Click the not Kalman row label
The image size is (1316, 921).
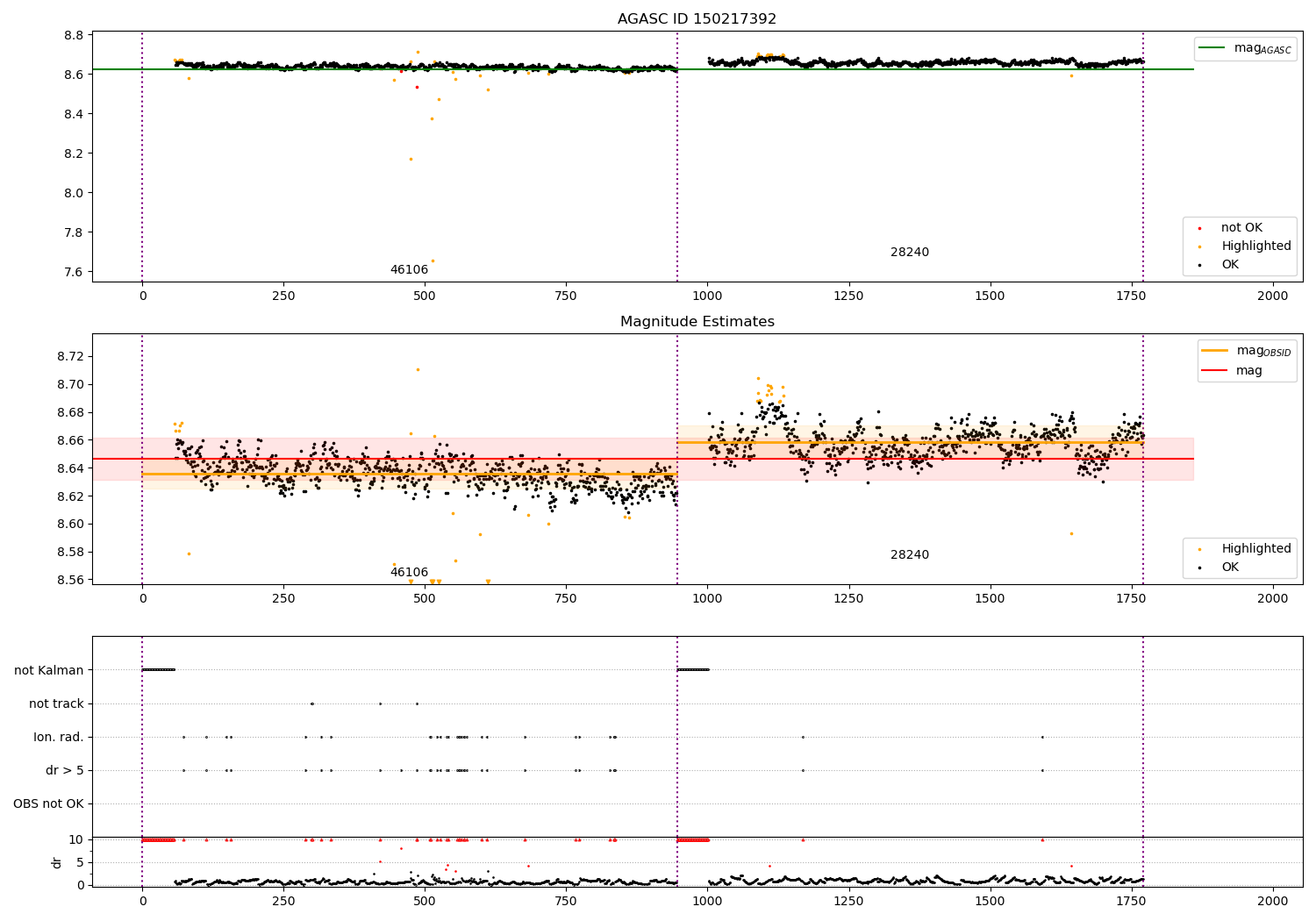pyautogui.click(x=49, y=670)
